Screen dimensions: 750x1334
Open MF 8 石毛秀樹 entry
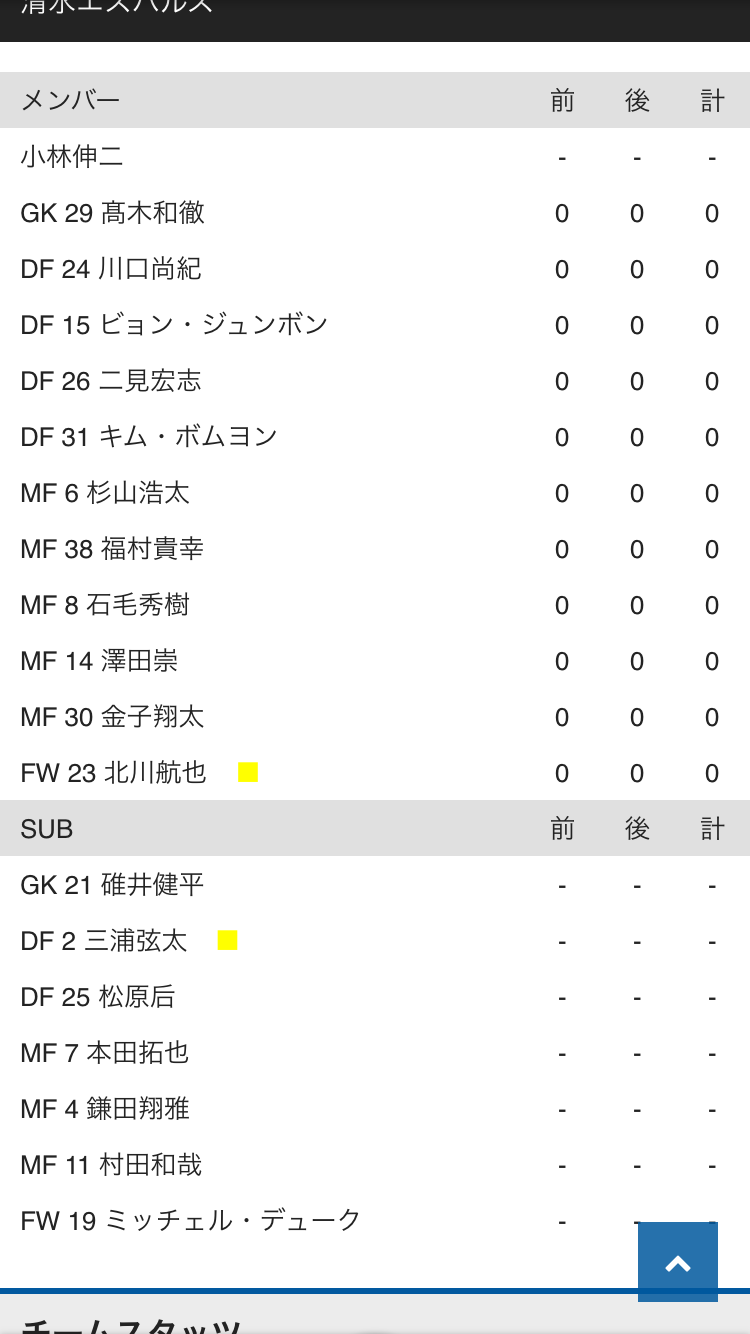click(105, 604)
